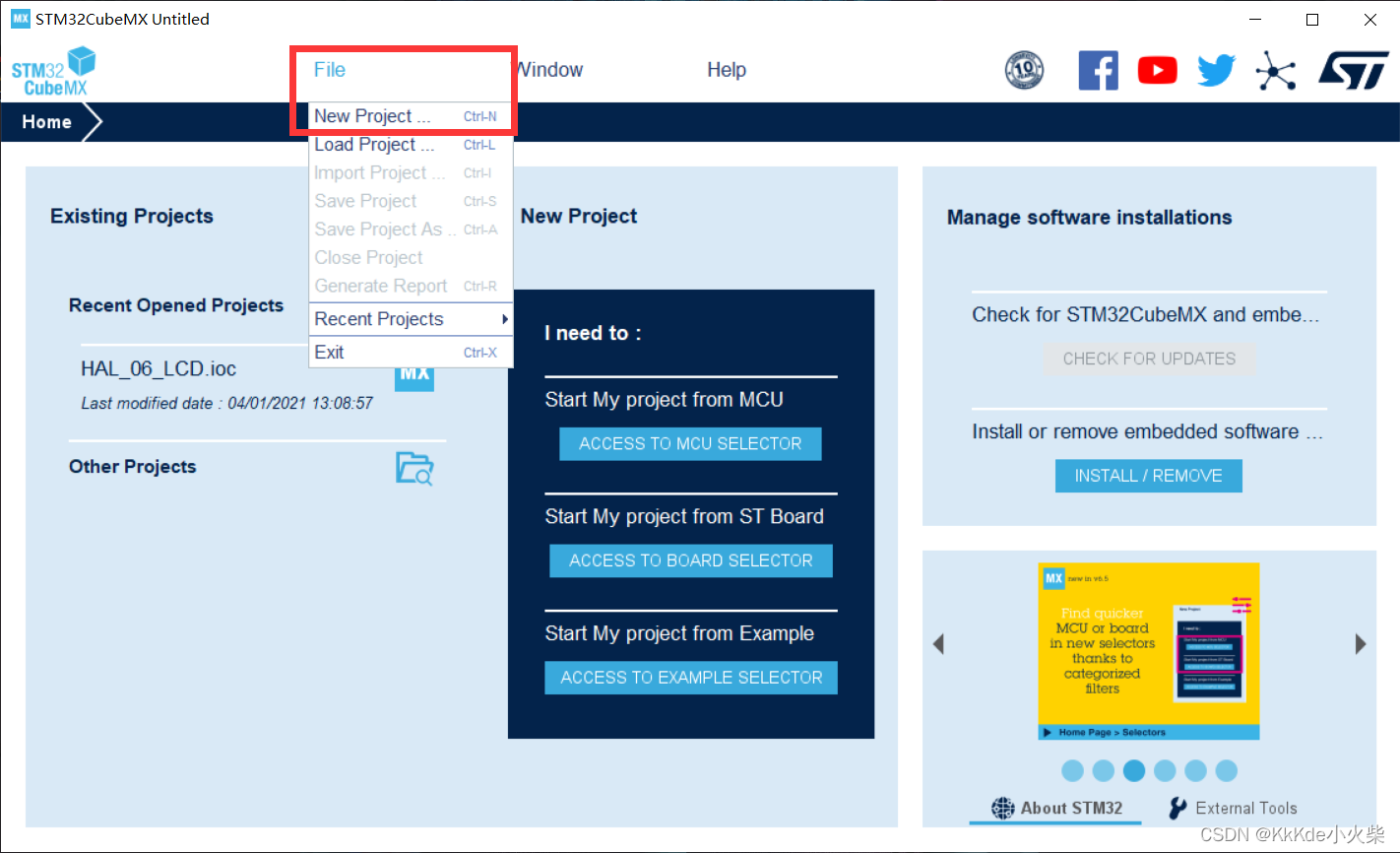1400x853 pixels.
Task: Click Start My project from MCU text
Action: [665, 400]
